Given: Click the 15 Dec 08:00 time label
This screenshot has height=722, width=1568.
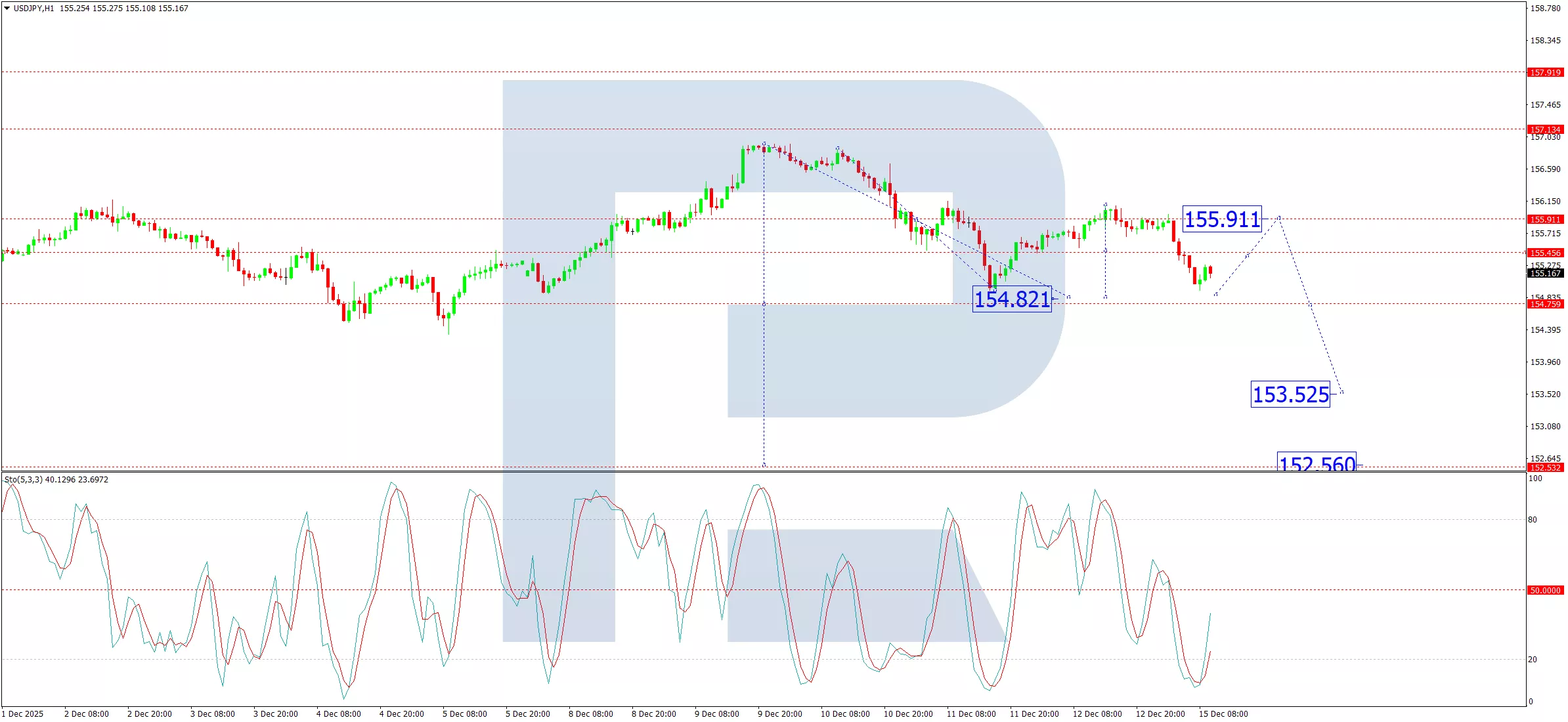Looking at the screenshot, I should point(1223,713).
